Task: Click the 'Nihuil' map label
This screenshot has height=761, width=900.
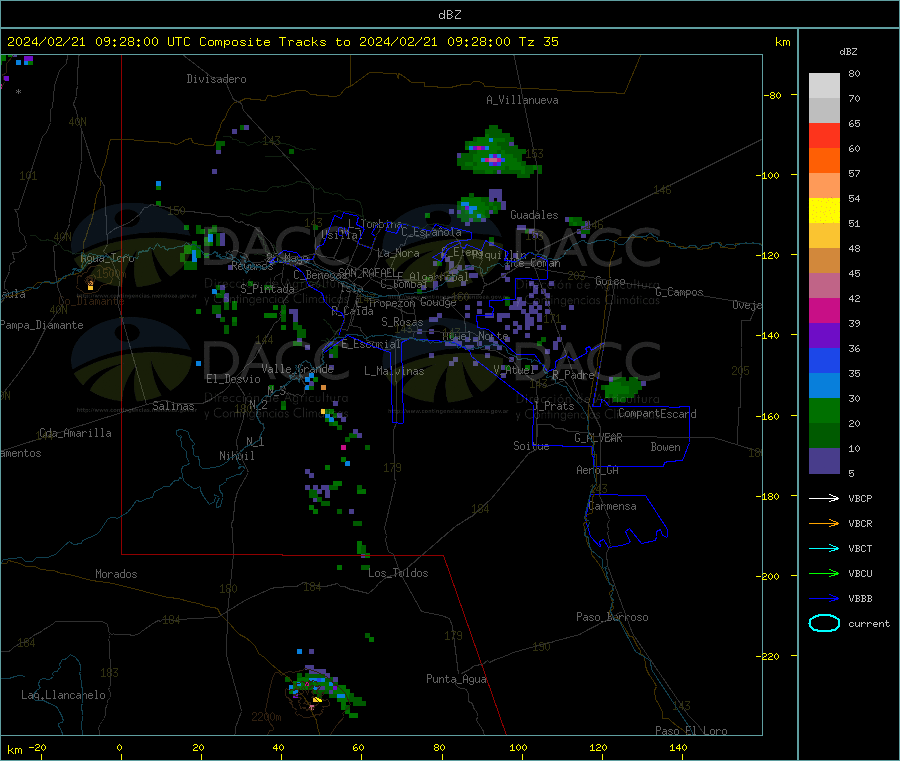Action: (236, 456)
